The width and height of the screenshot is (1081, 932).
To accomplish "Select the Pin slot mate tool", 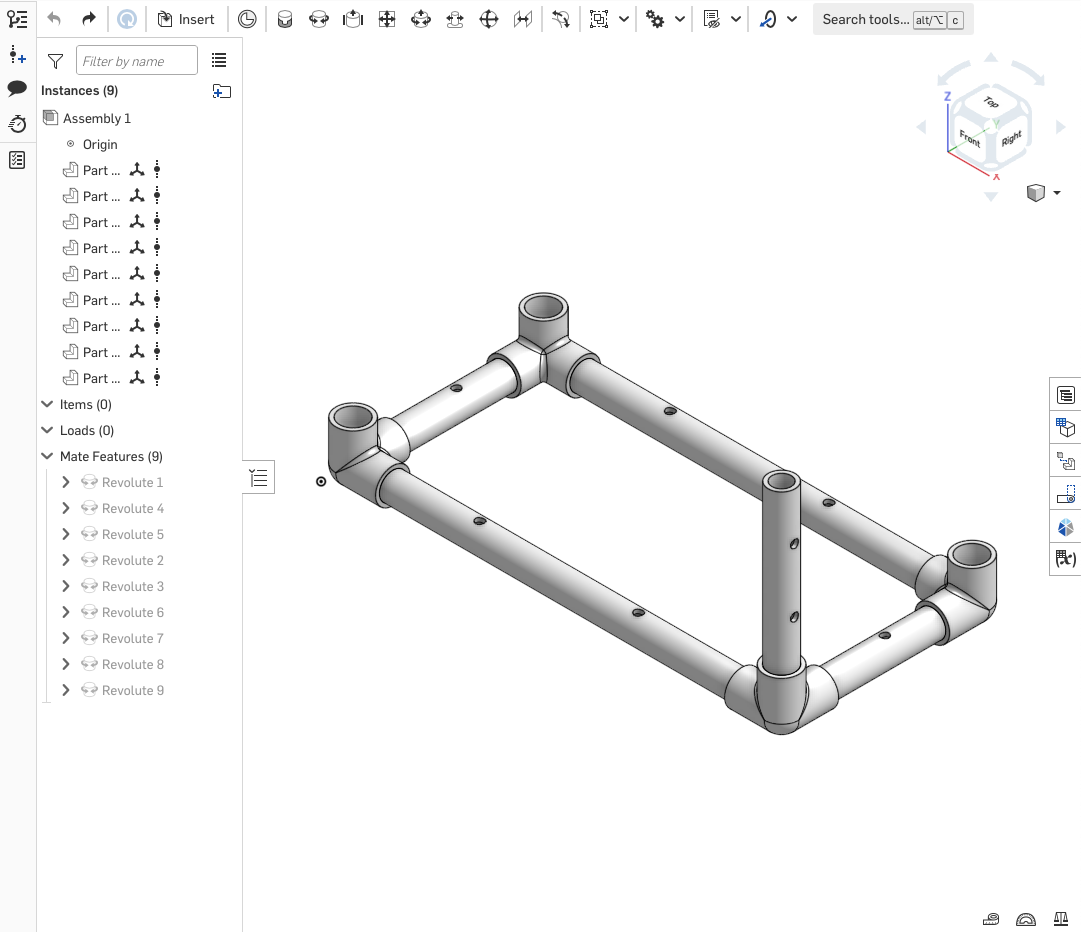I will 455,19.
